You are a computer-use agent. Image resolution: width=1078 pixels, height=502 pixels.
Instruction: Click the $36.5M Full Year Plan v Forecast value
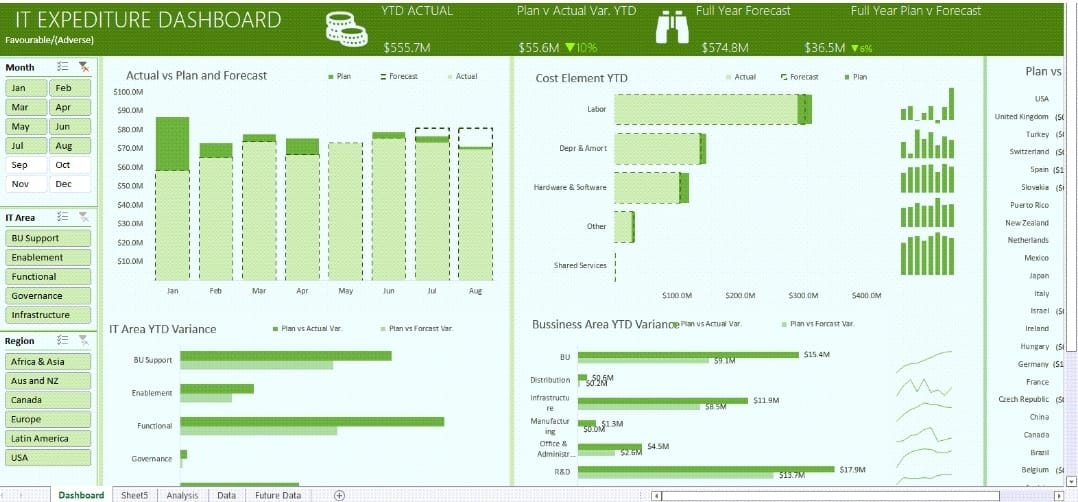tap(824, 47)
